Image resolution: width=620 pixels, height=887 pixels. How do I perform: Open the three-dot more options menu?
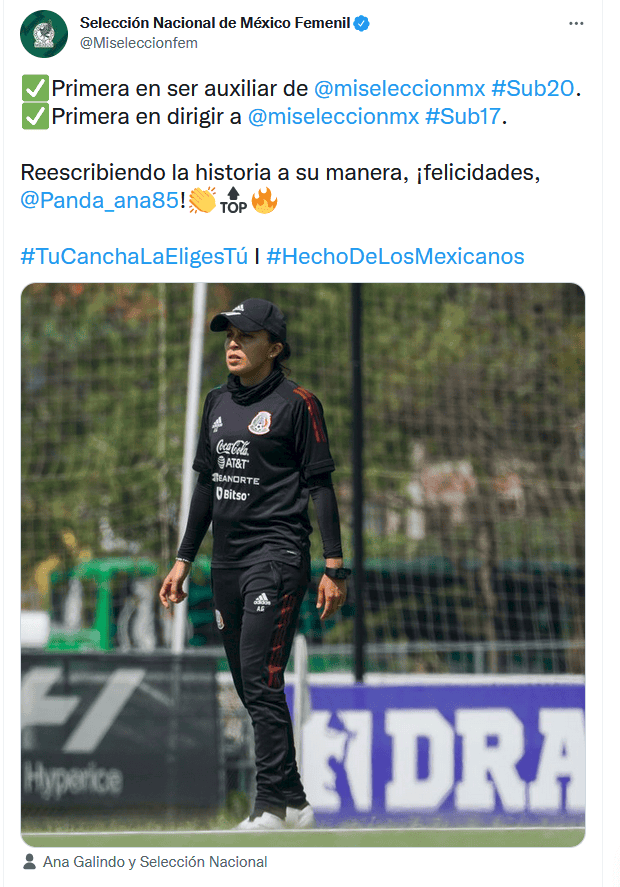click(x=576, y=23)
